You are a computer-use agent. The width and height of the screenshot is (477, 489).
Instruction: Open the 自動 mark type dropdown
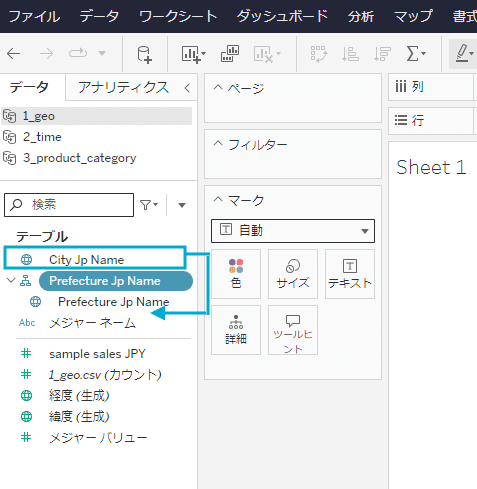point(293,231)
